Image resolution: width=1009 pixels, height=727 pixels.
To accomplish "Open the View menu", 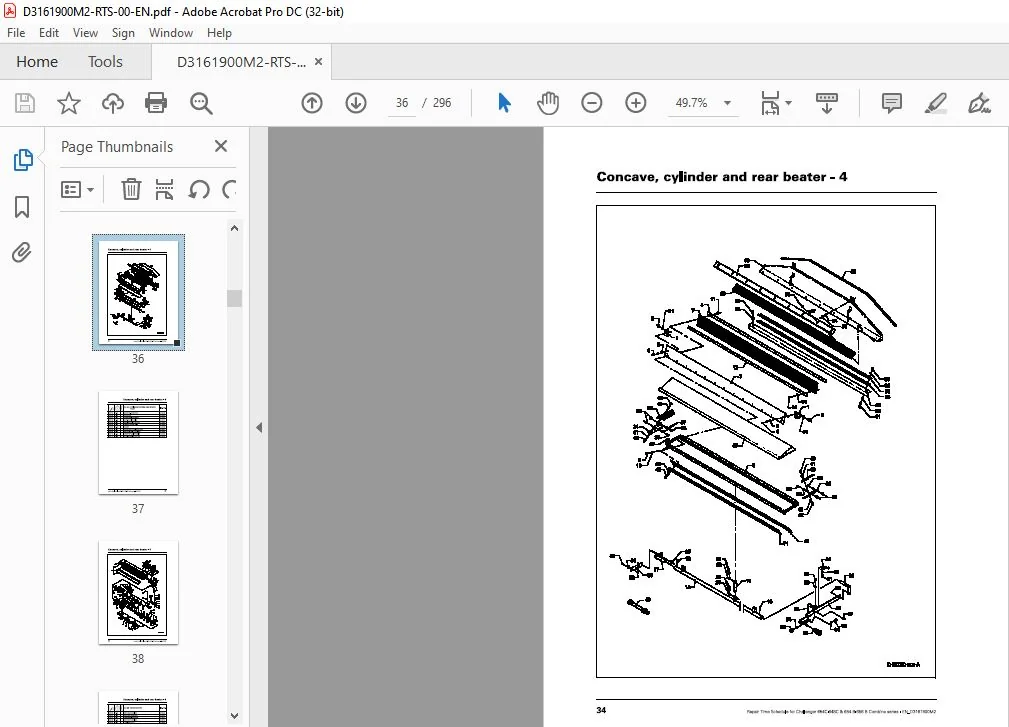I will [85, 33].
